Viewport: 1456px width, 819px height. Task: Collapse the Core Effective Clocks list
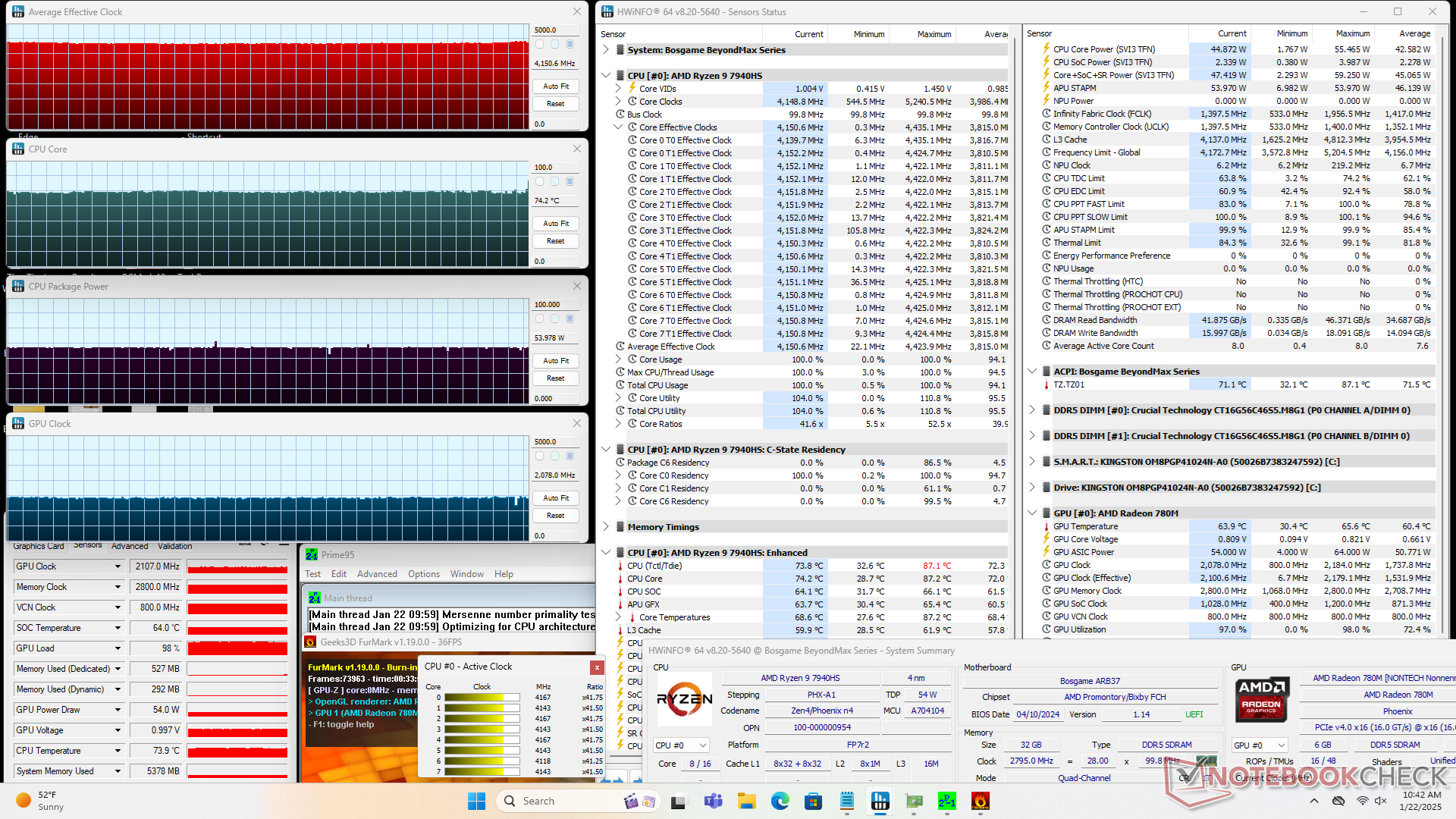click(x=618, y=127)
